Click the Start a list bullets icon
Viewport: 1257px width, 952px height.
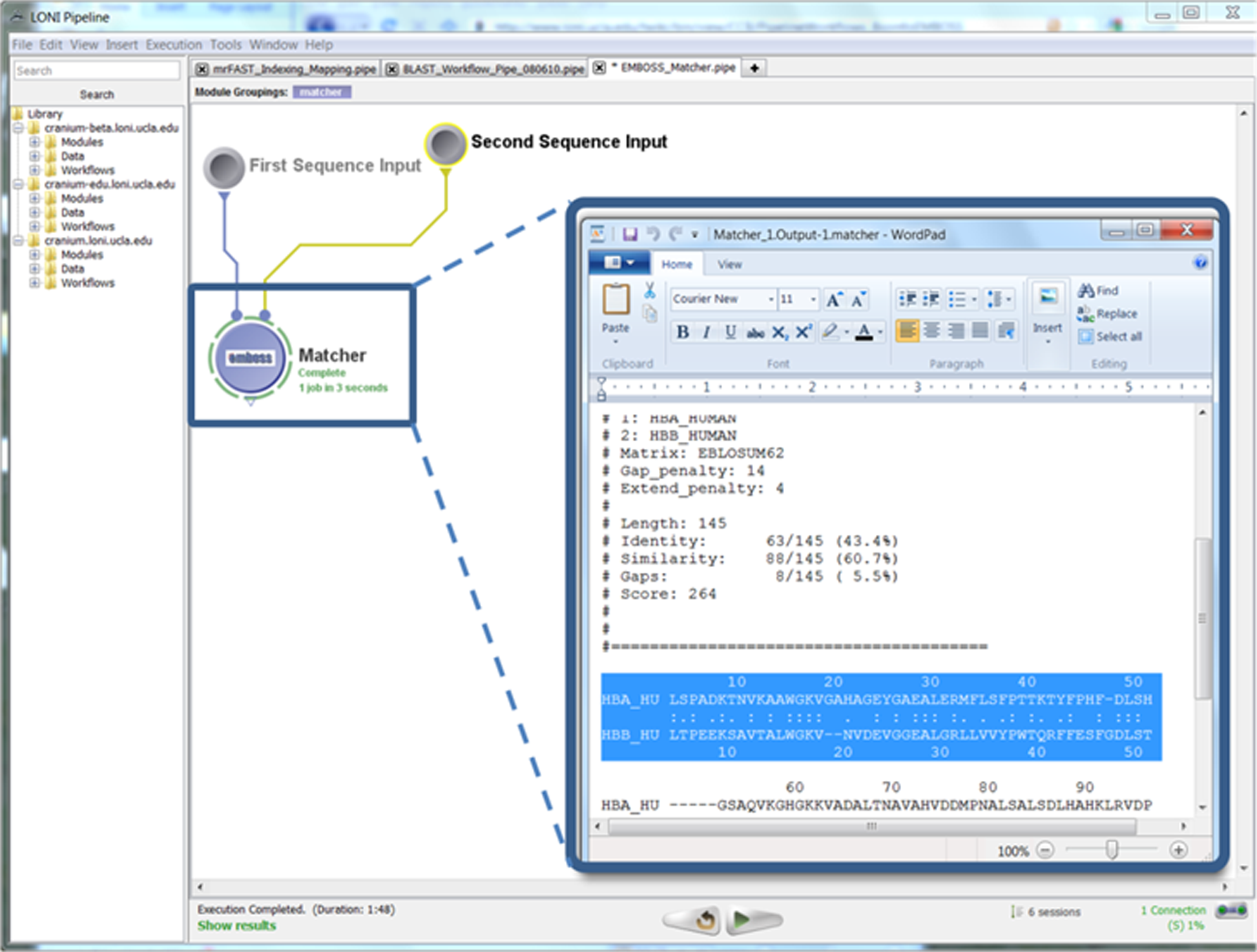[x=957, y=299]
